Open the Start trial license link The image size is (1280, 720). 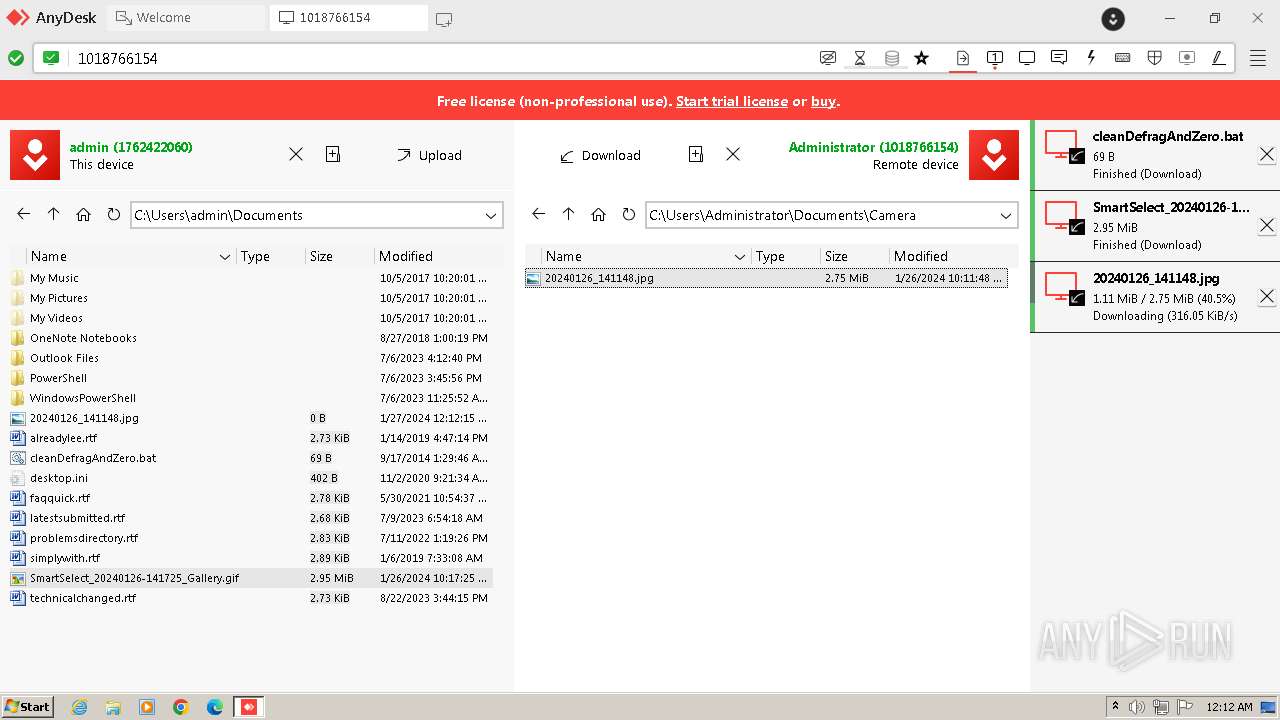coord(732,101)
